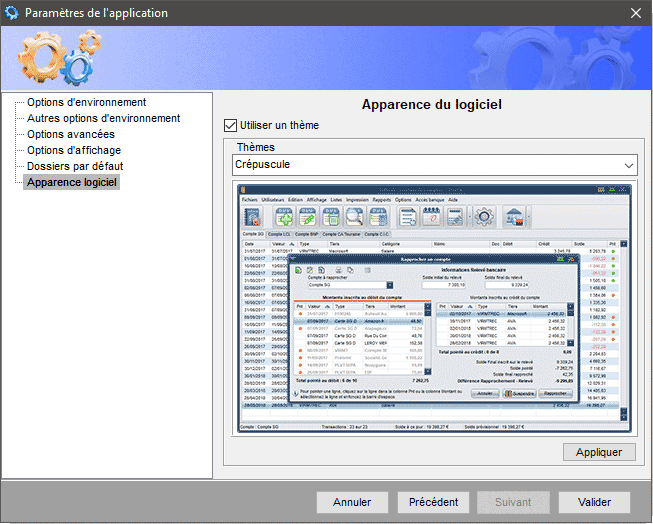Open 'Dossiers par défaut' settings page
The image size is (653, 524).
75,166
